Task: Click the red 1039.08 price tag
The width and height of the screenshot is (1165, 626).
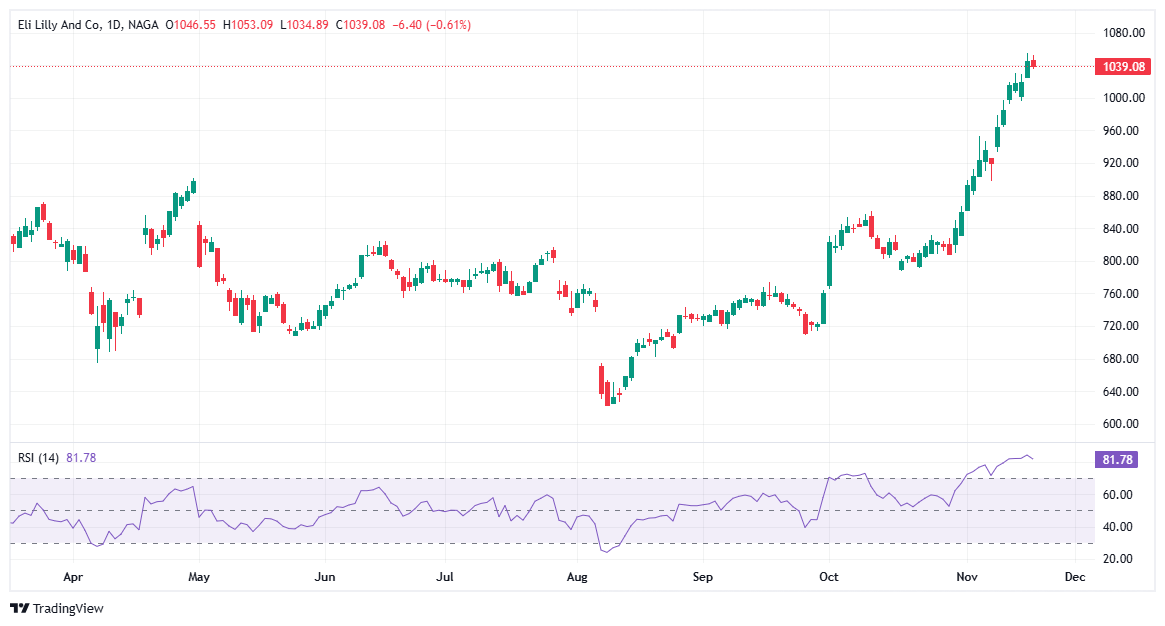Action: 1125,66
